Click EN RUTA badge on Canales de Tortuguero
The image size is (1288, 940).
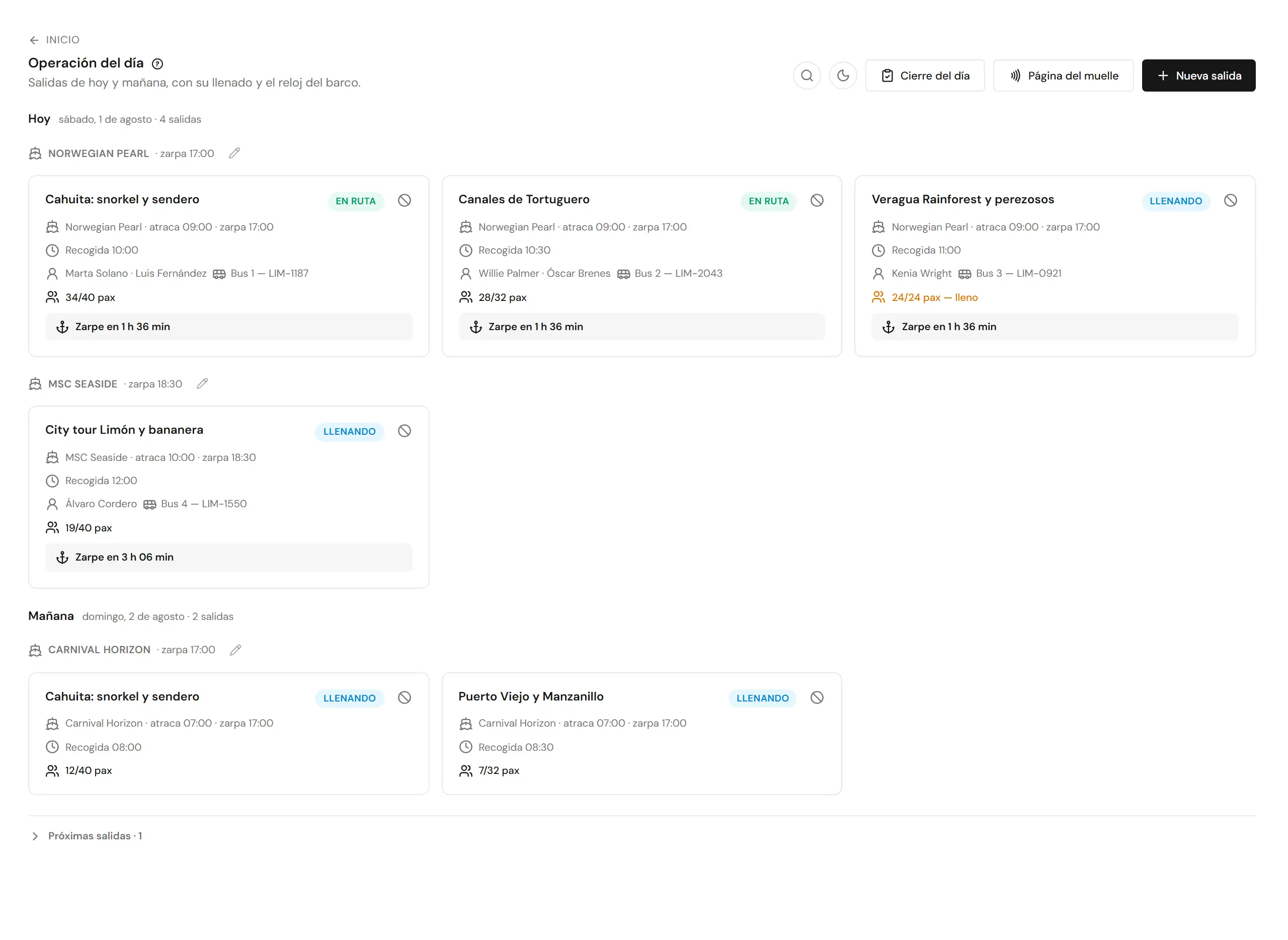769,201
